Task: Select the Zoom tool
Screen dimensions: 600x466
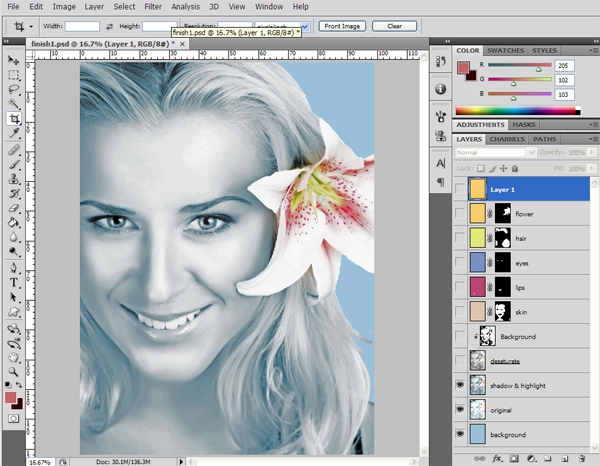Action: click(13, 371)
